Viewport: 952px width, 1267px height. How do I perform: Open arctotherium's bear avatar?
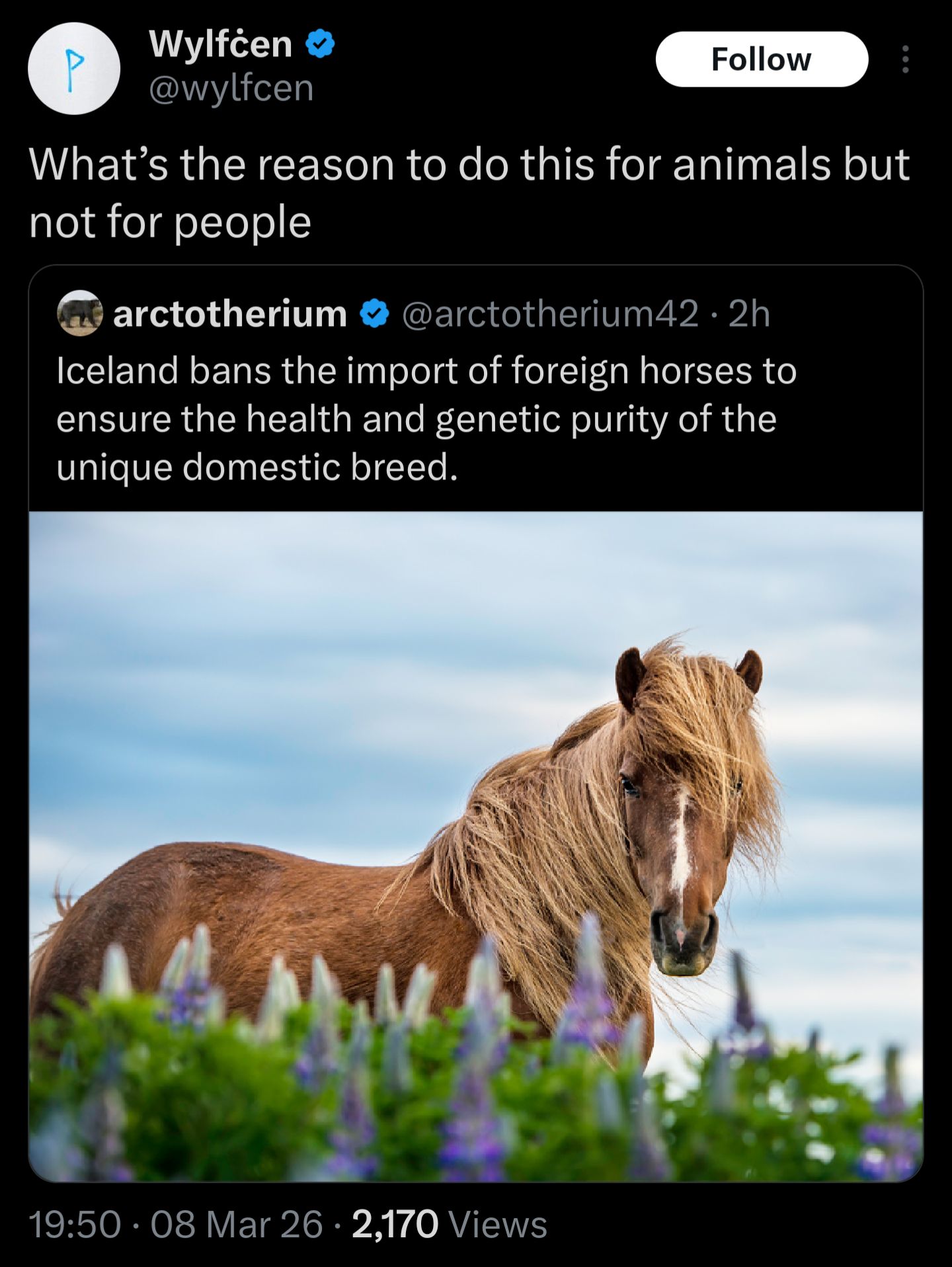tap(80, 313)
